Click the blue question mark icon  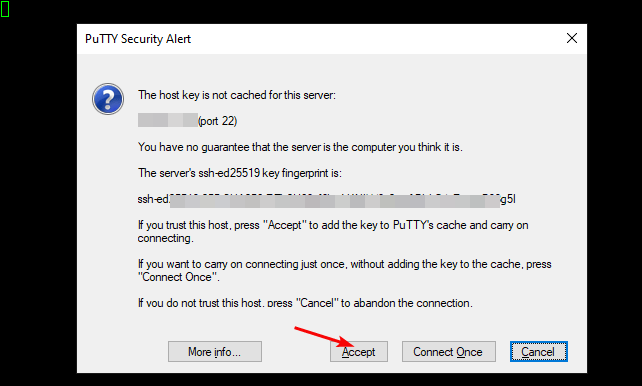coord(108,99)
